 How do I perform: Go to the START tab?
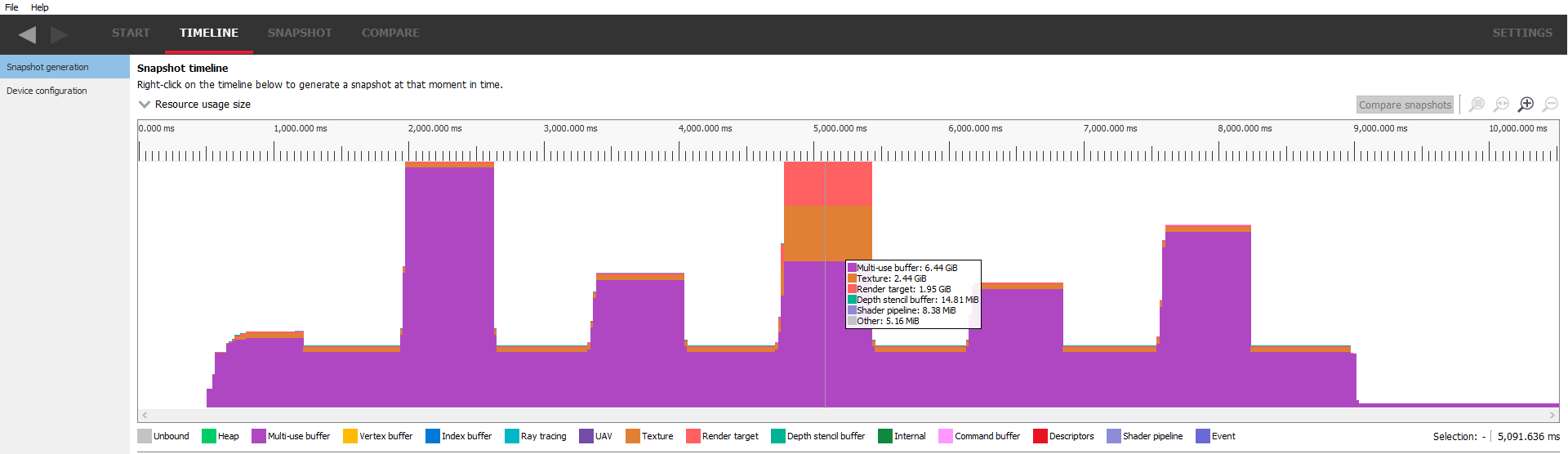pos(131,33)
